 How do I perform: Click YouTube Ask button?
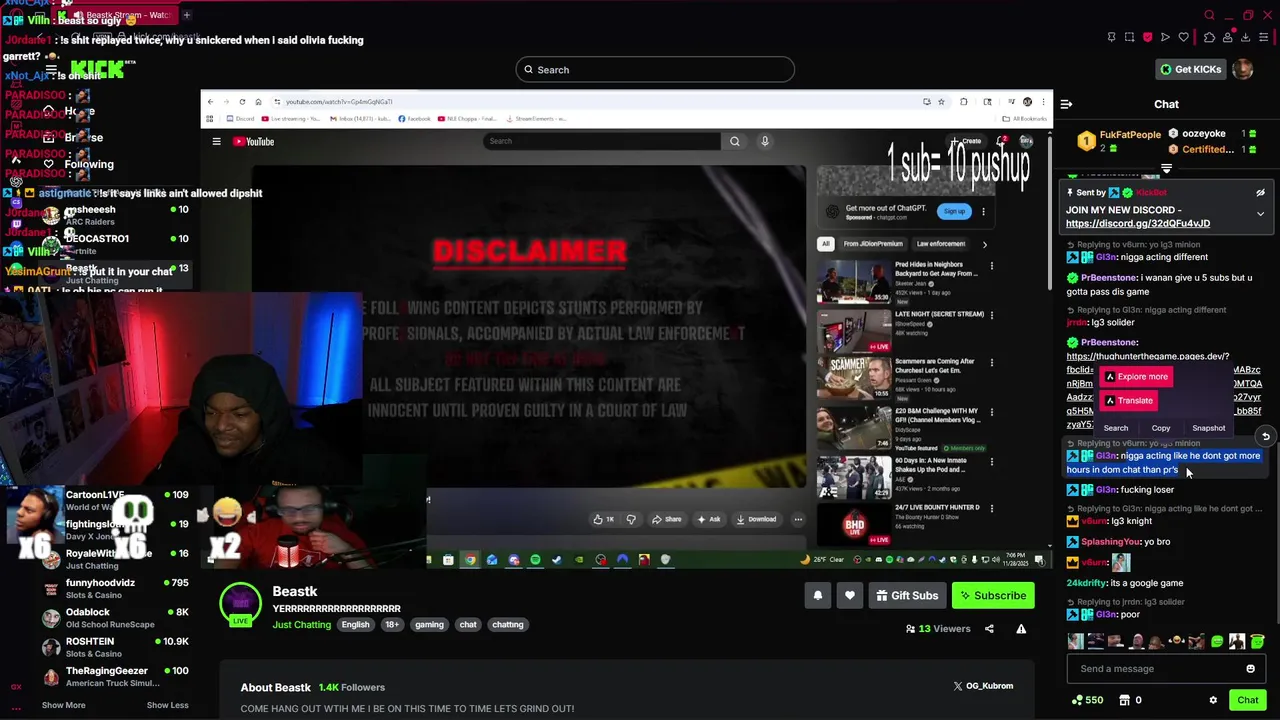click(x=709, y=520)
